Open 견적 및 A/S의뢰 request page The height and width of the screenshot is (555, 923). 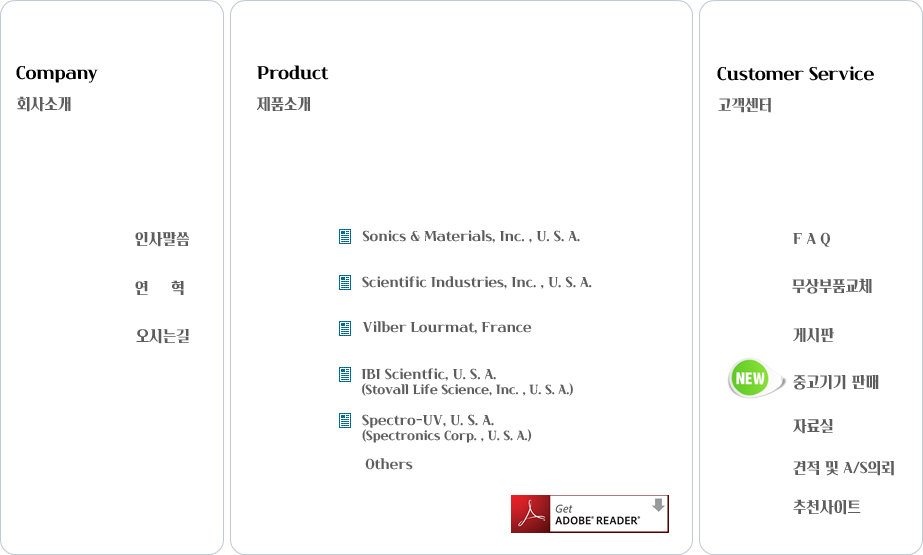(844, 468)
